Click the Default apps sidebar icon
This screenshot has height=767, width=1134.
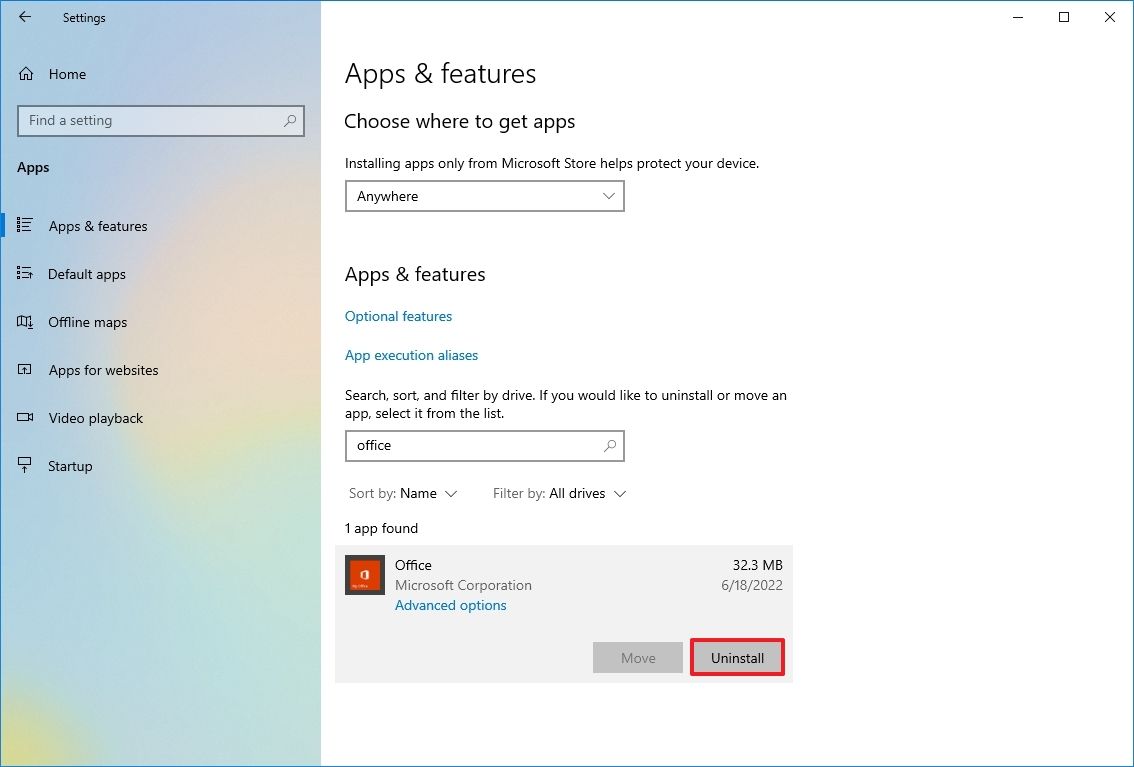(x=26, y=274)
